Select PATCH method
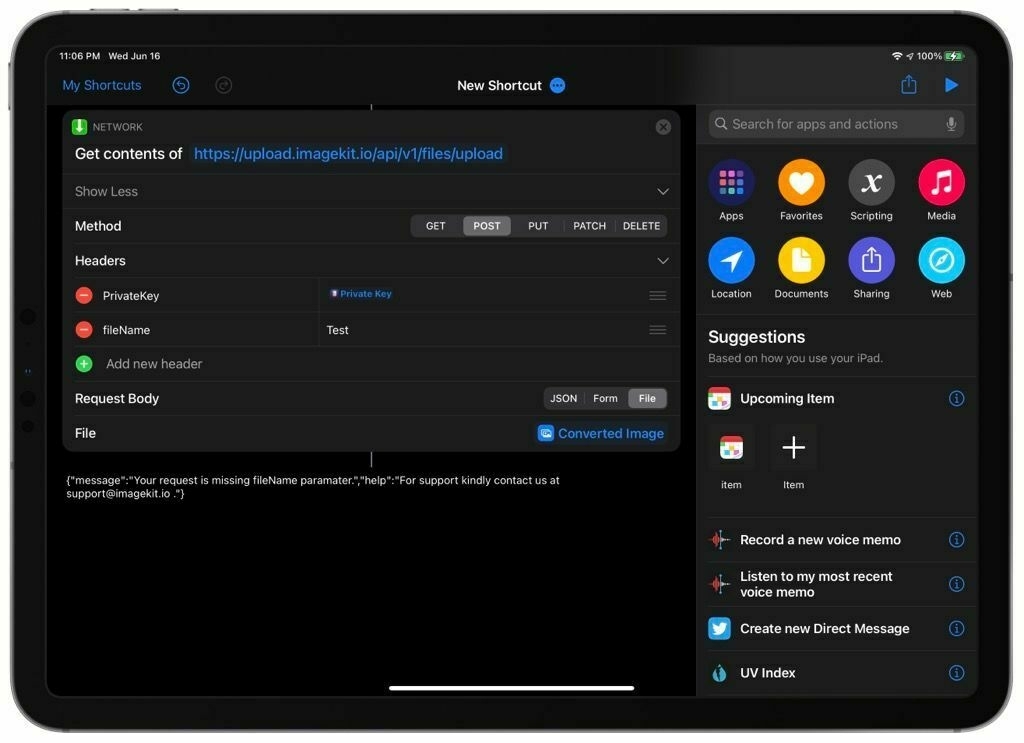 [589, 226]
